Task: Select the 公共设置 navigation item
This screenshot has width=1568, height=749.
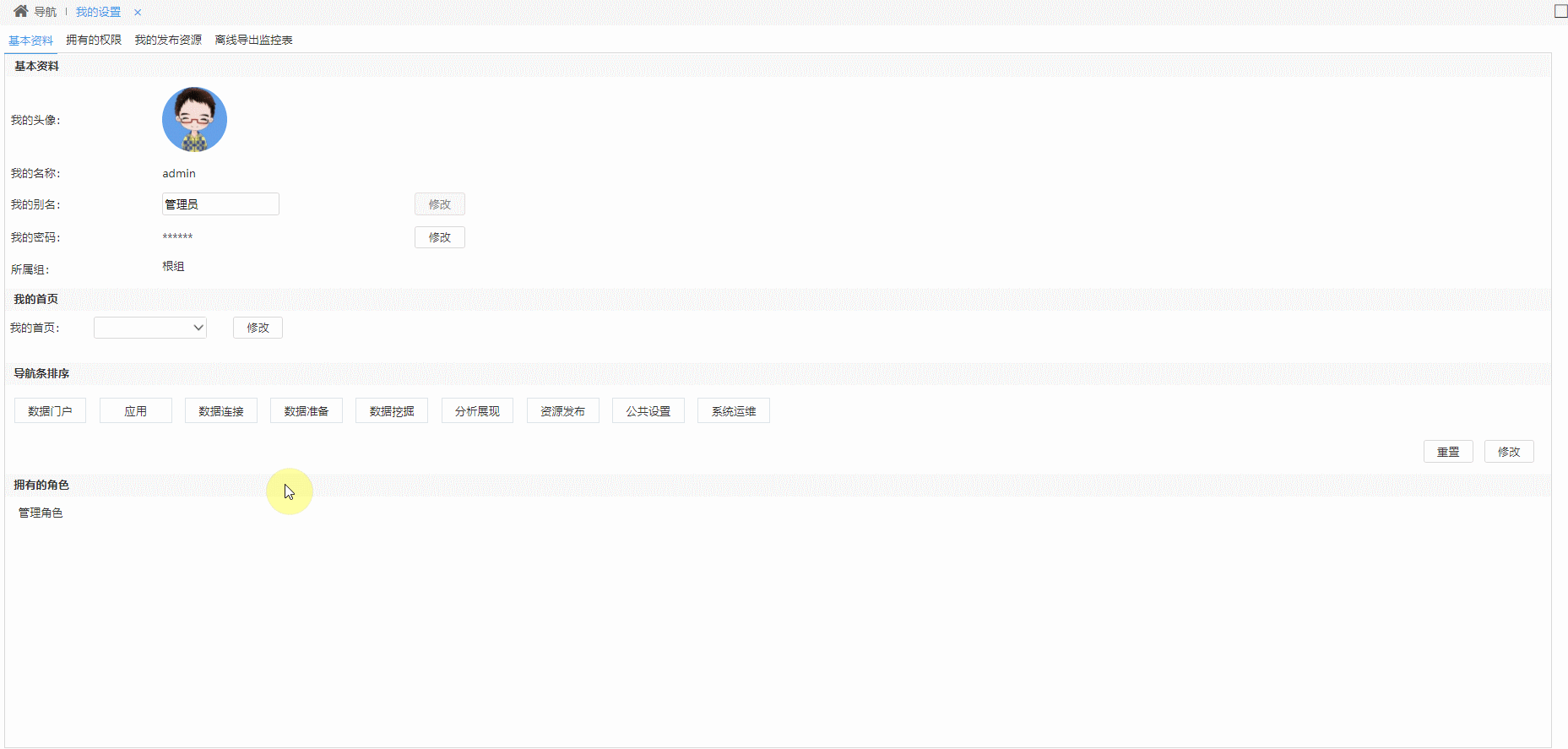Action: (648, 411)
